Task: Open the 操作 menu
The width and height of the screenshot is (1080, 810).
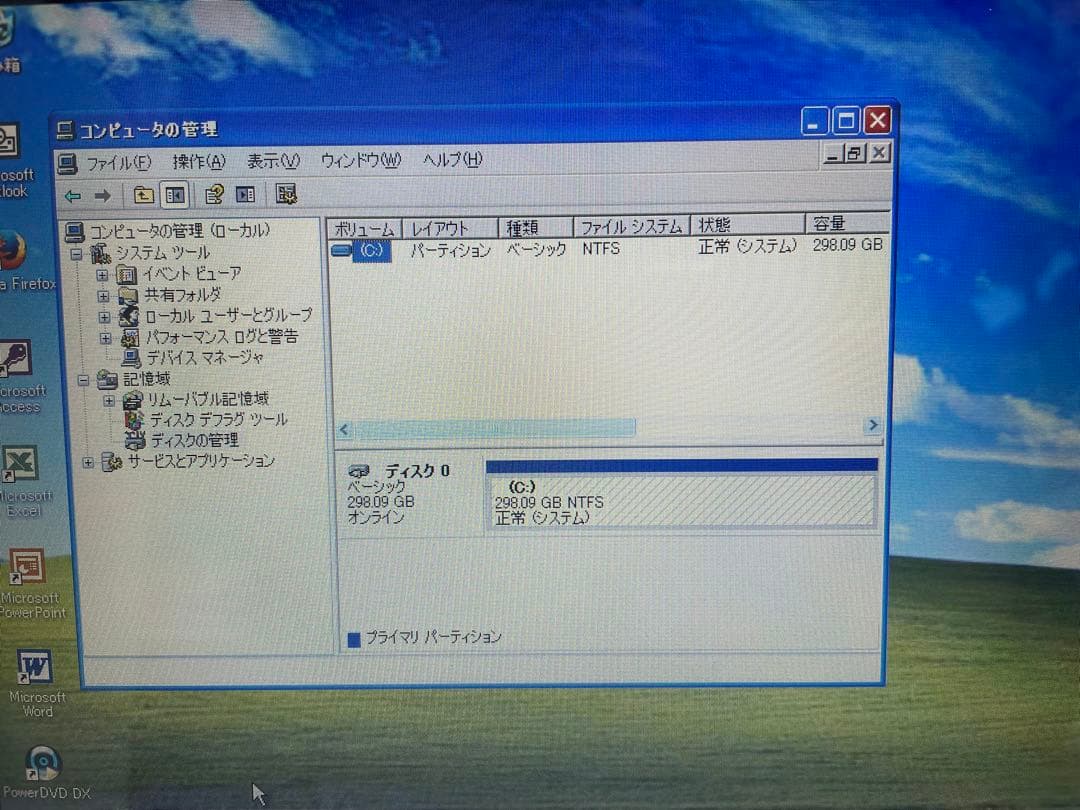Action: coord(196,160)
